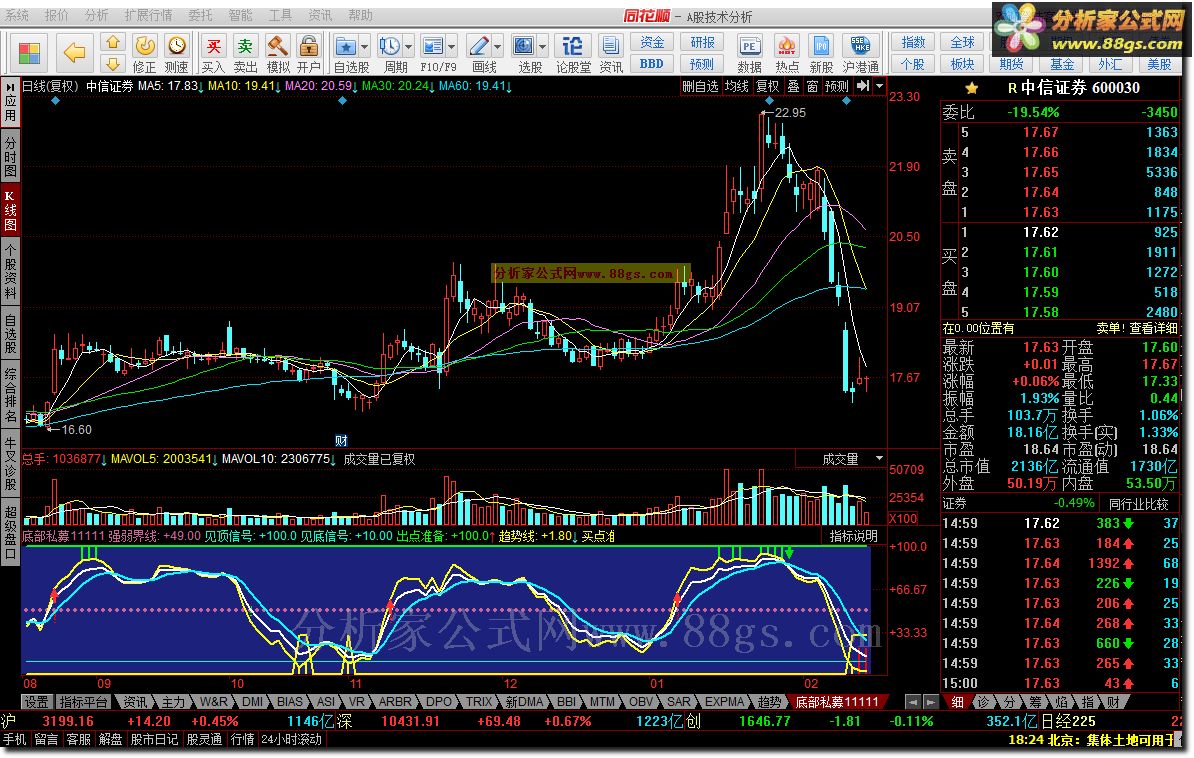Open the F10/F9 info toolbar icon
Viewport: 1194px width, 758px height.
pyautogui.click(x=433, y=46)
